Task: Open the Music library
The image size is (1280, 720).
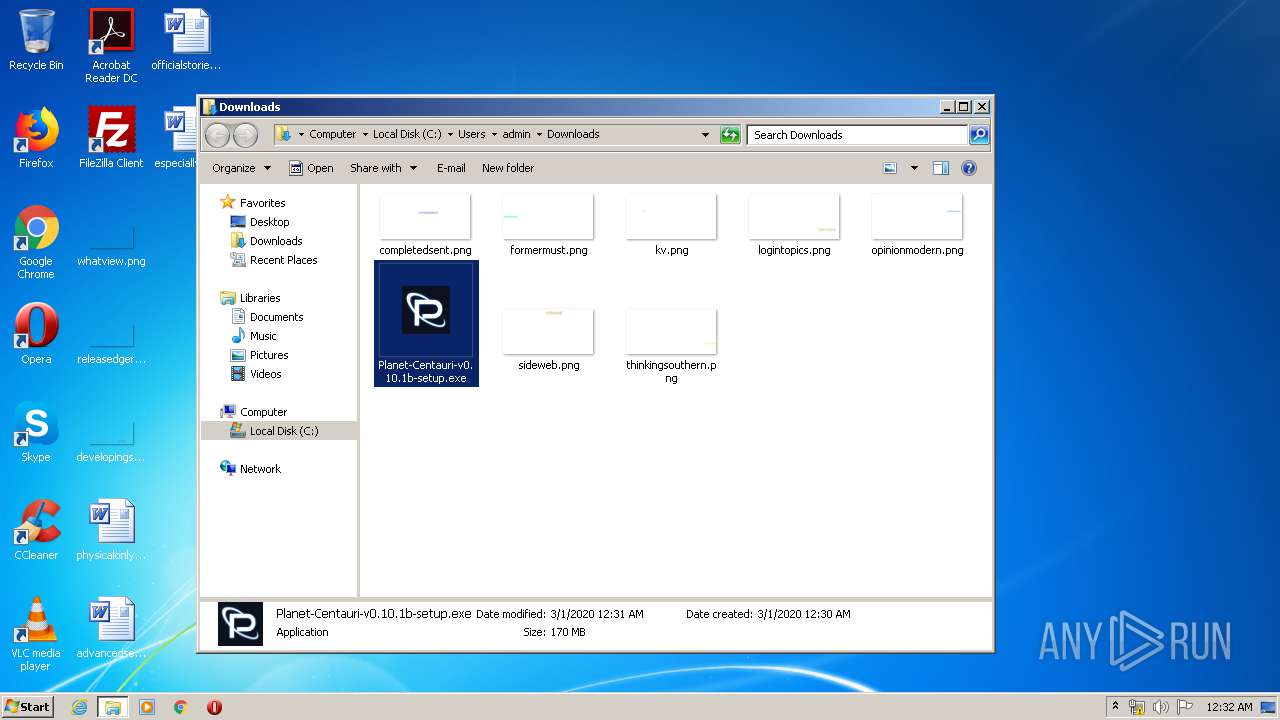Action: point(263,336)
